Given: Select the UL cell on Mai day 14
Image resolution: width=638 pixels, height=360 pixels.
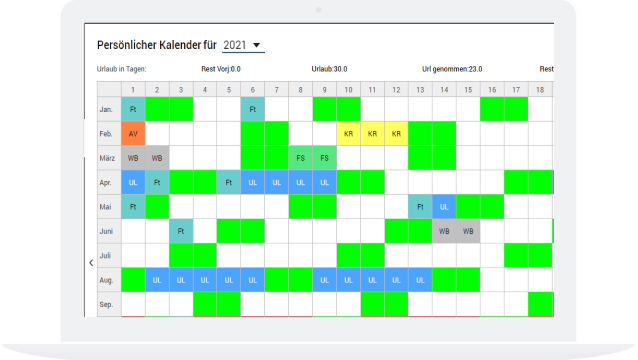Looking at the screenshot, I should tap(444, 207).
